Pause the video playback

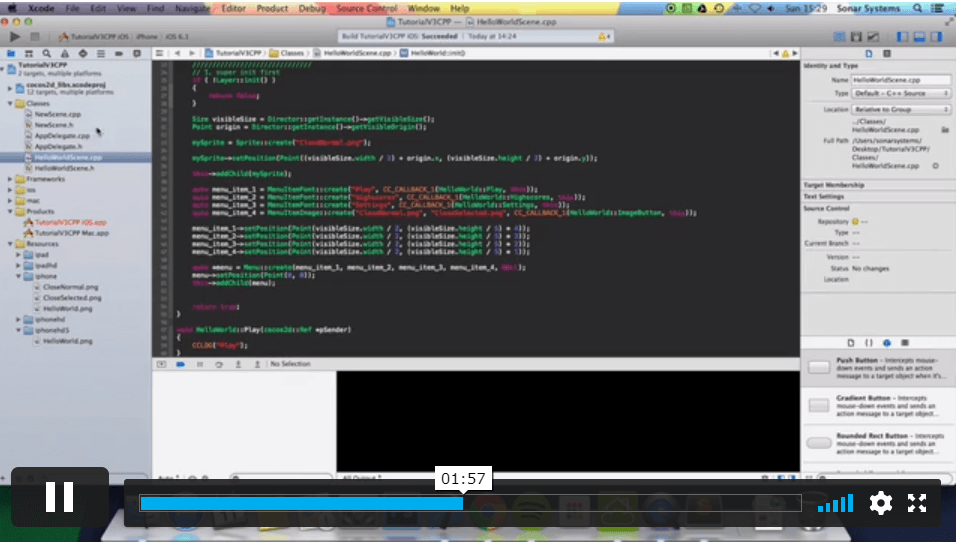pyautogui.click(x=60, y=497)
